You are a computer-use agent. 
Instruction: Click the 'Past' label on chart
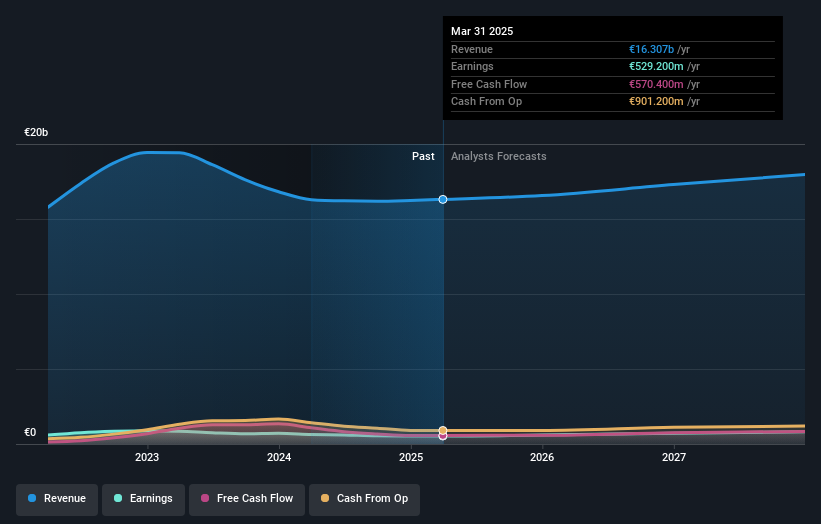(x=423, y=157)
